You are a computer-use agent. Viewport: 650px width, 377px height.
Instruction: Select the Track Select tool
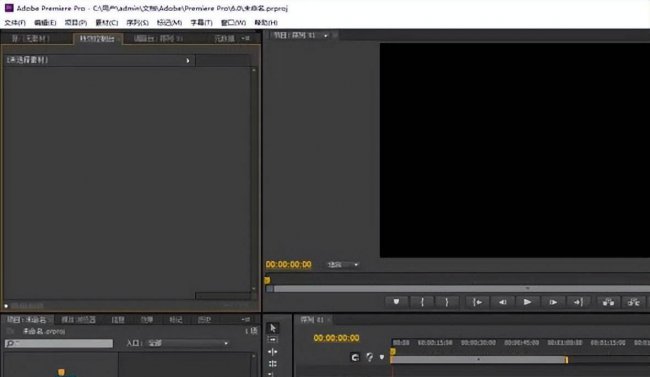272,340
